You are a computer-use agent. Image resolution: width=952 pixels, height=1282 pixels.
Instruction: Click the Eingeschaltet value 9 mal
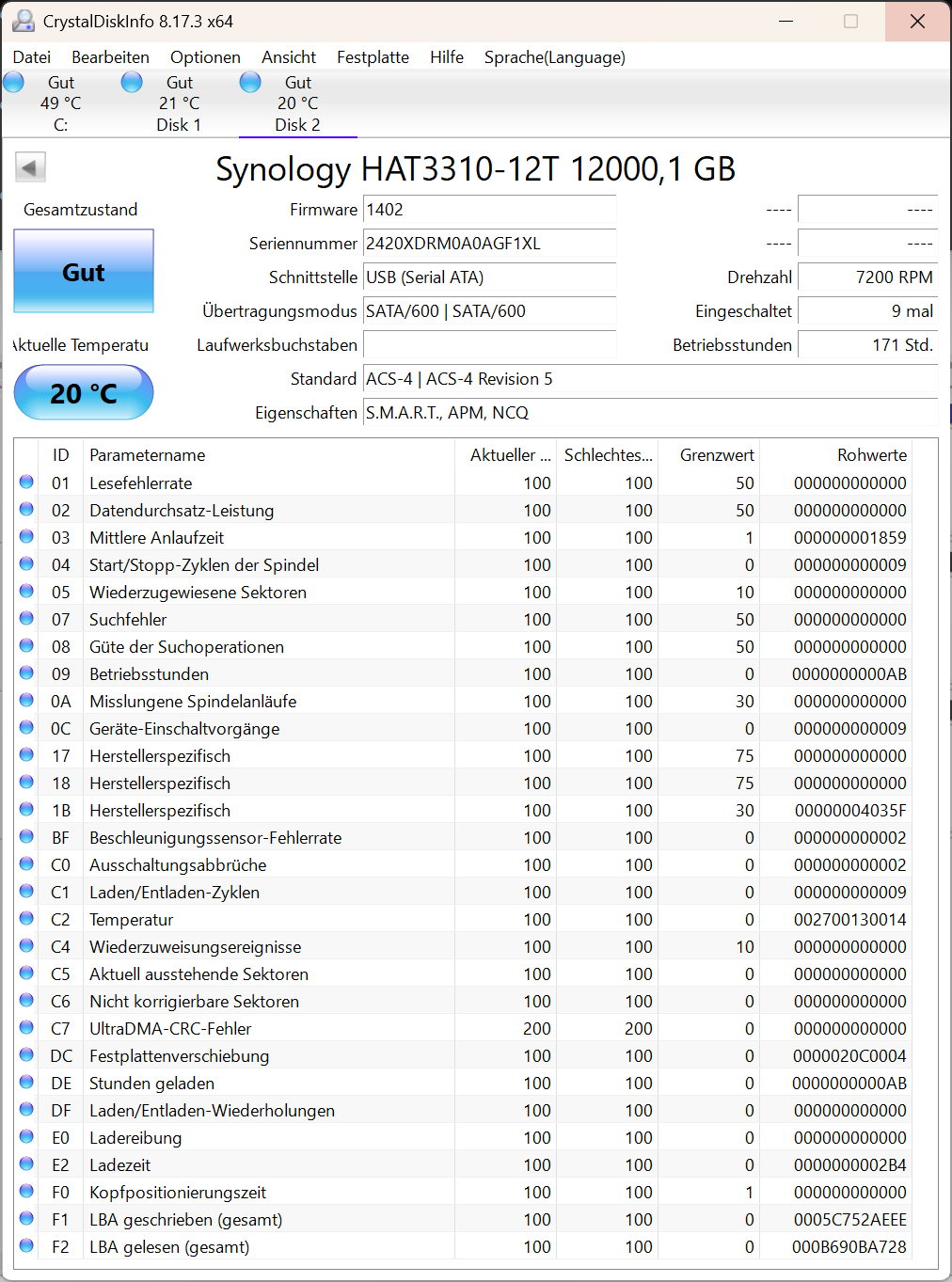click(x=867, y=311)
